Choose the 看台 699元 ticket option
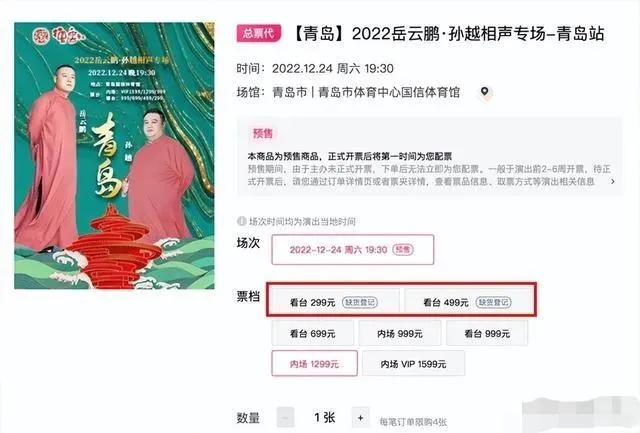 pos(313,333)
